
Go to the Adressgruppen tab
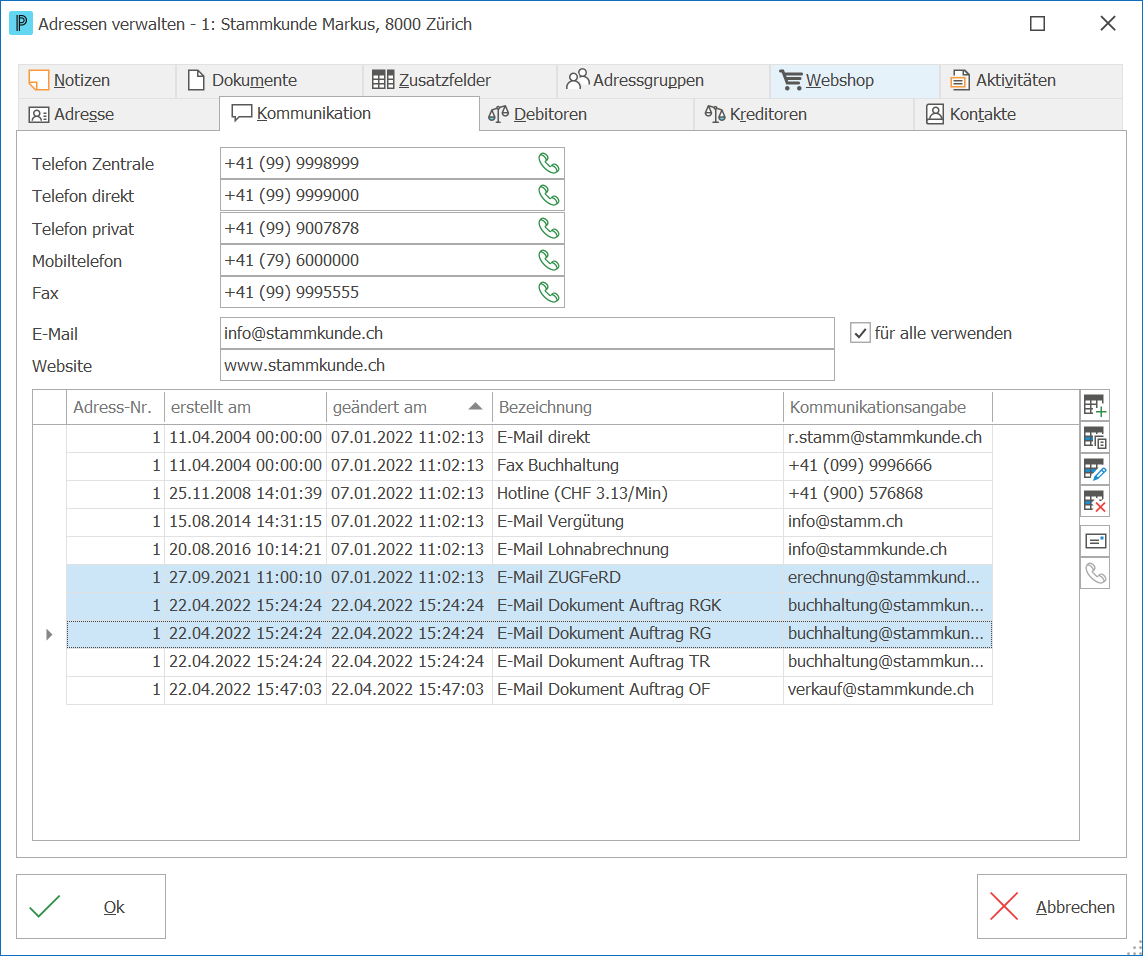(x=663, y=80)
